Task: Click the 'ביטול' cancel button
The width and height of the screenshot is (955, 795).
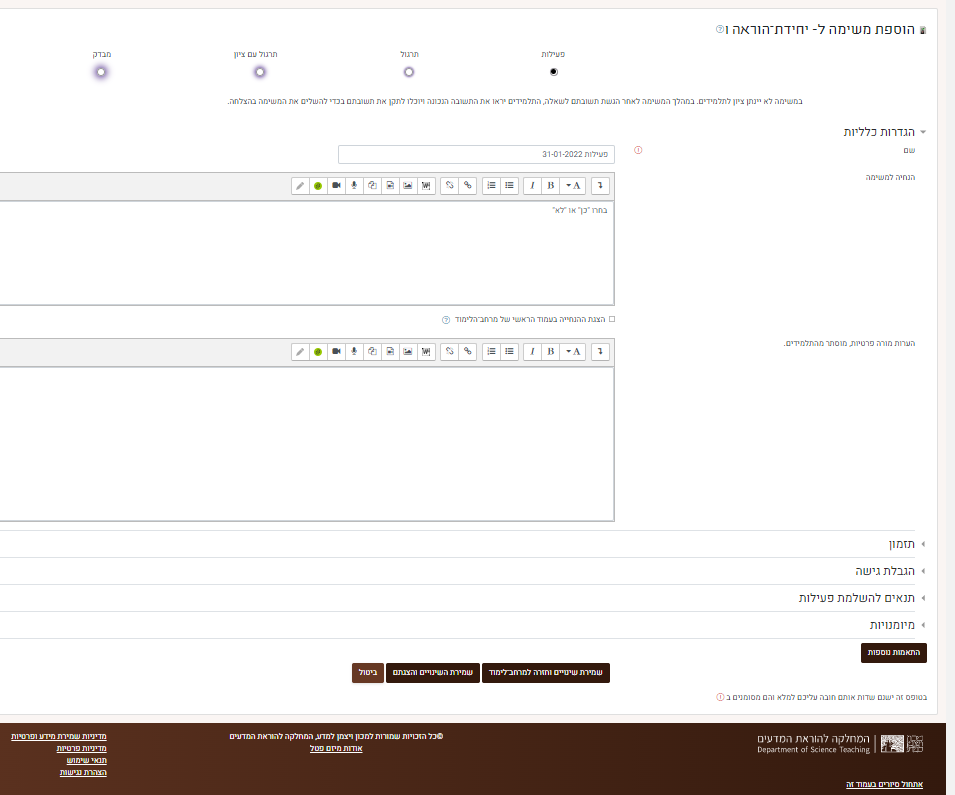Action: click(x=367, y=673)
